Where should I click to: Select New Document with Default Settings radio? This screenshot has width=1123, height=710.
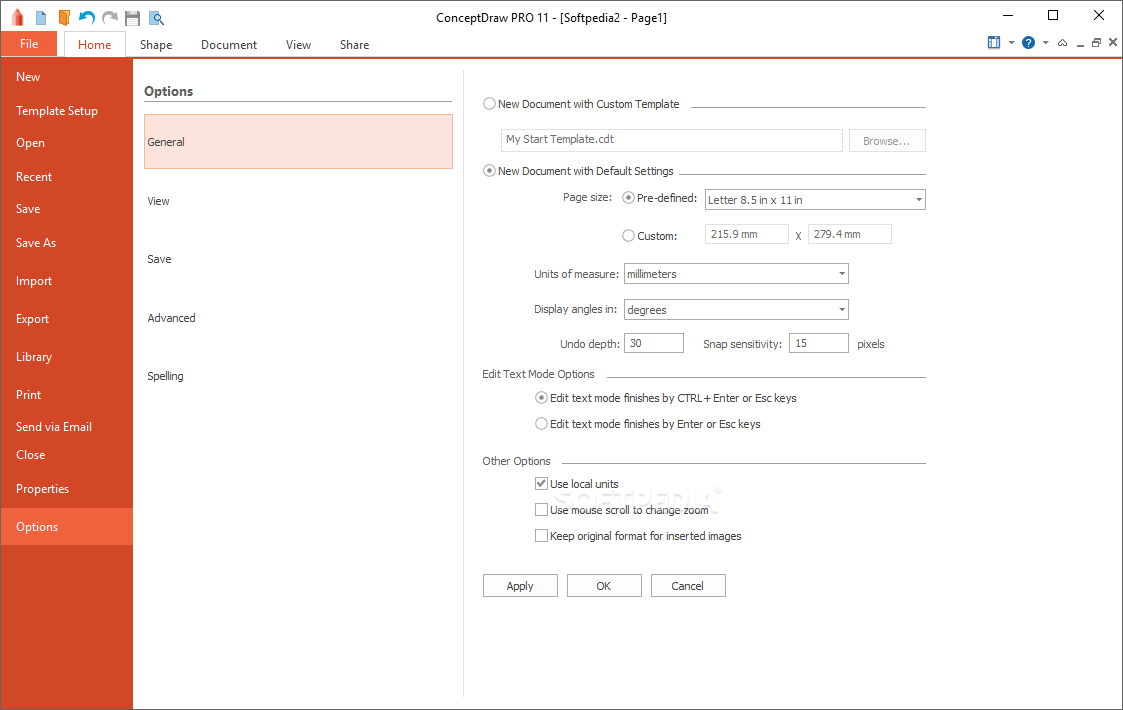point(489,171)
